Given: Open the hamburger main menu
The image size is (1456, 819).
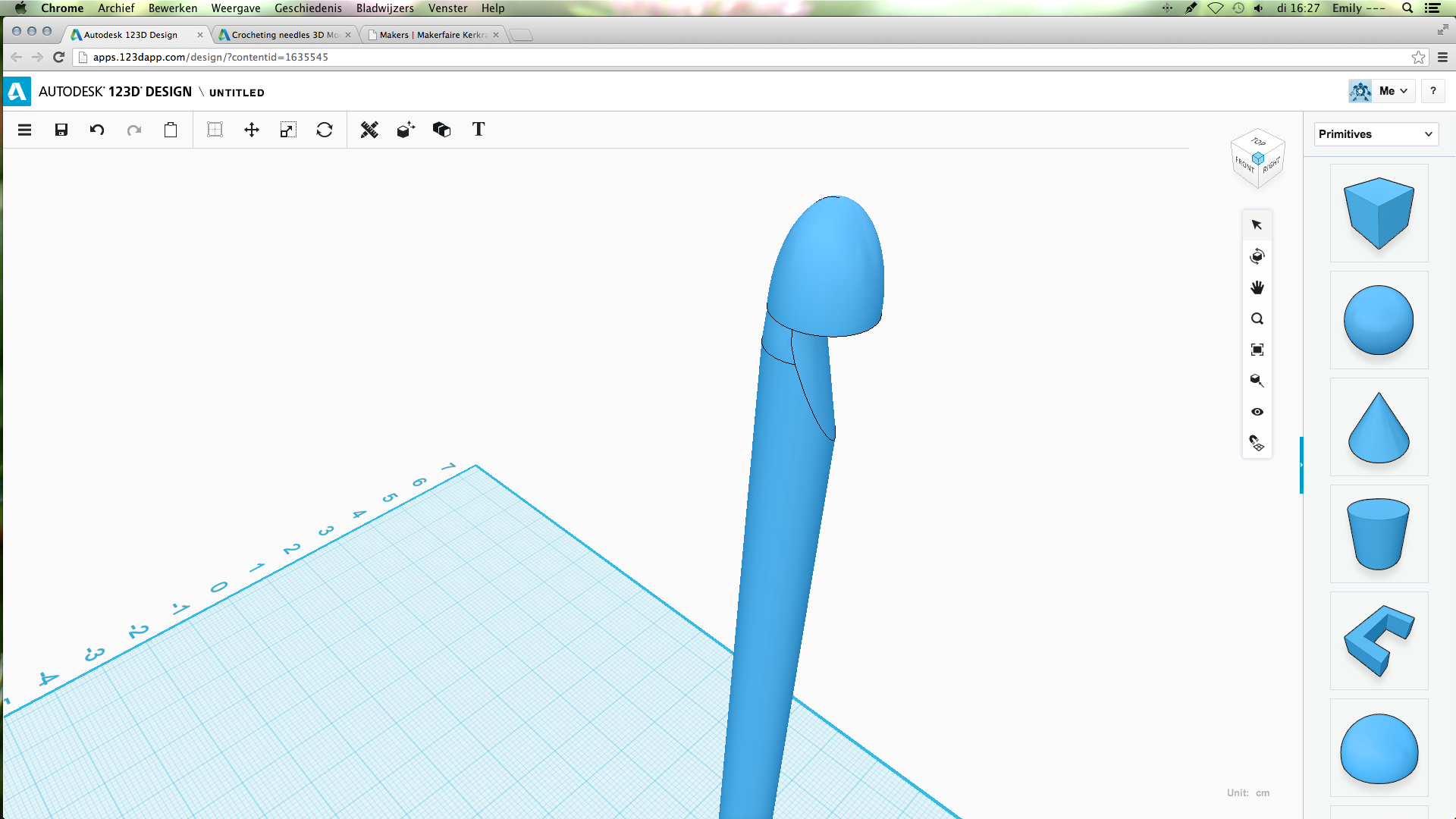Looking at the screenshot, I should [x=24, y=130].
